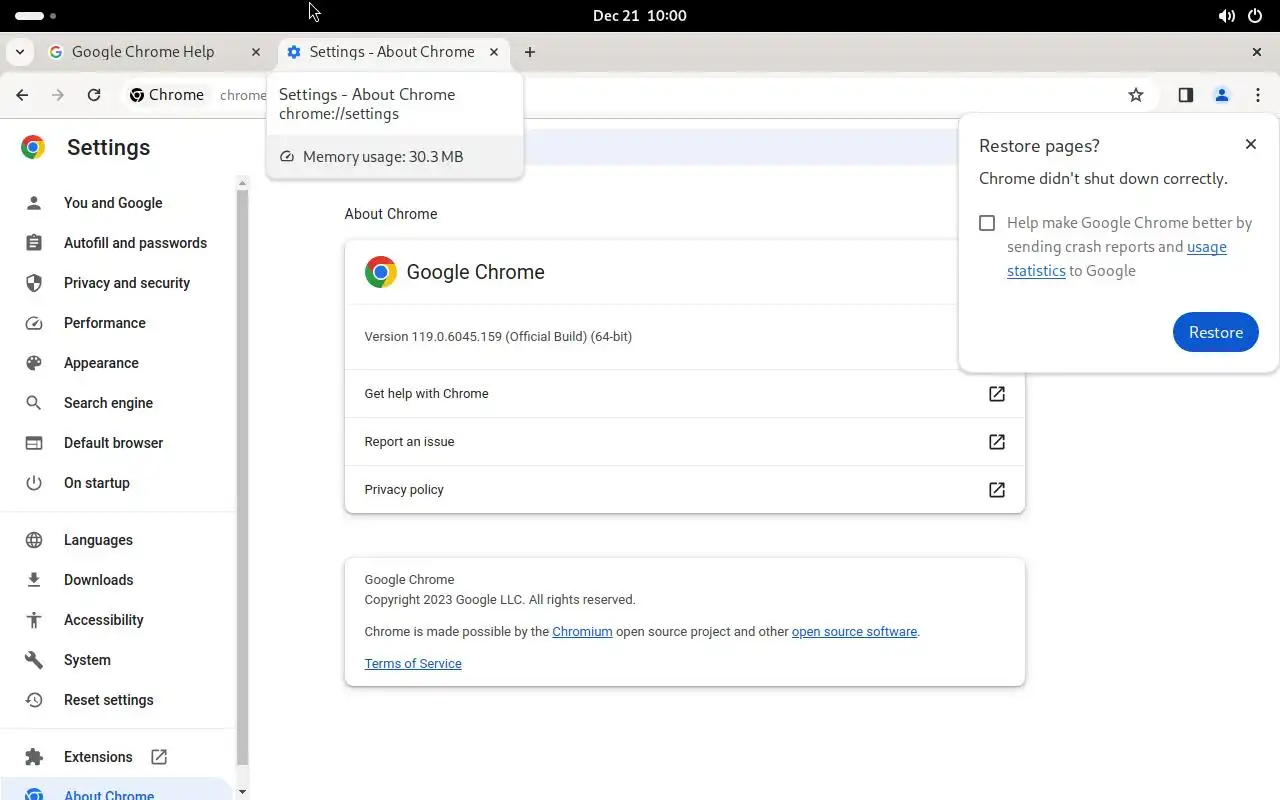Click the puzzle icon beside Extensions
The width and height of the screenshot is (1280, 800).
[x=34, y=757]
